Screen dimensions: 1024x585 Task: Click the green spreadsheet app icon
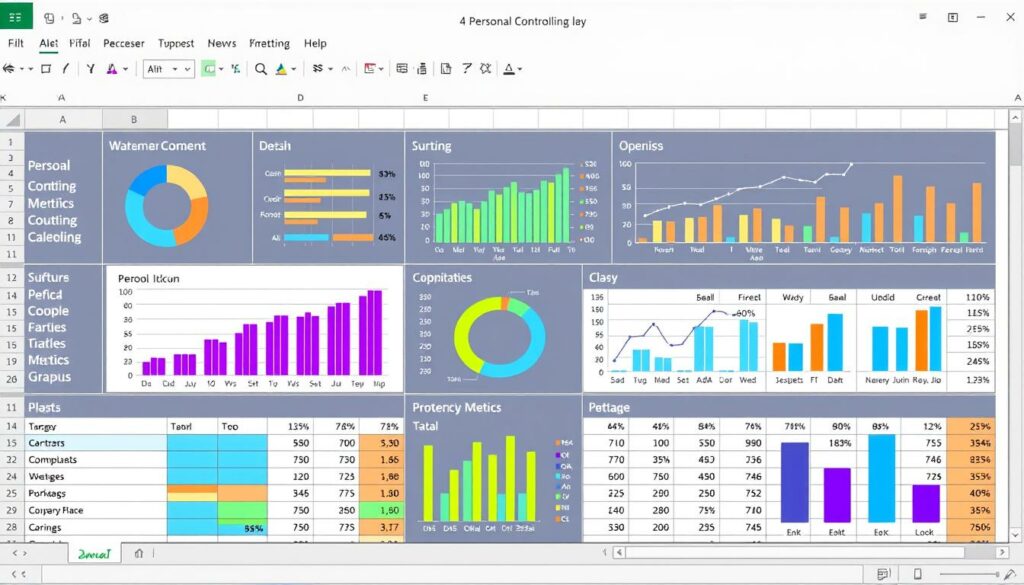coord(17,17)
